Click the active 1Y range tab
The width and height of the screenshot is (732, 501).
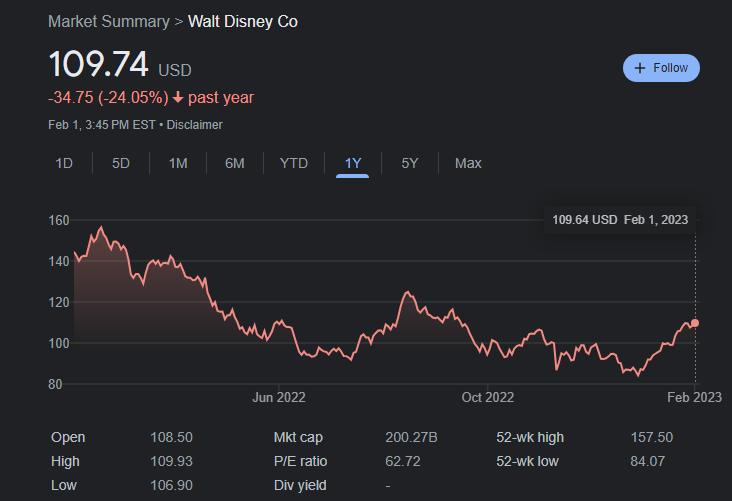tap(353, 163)
